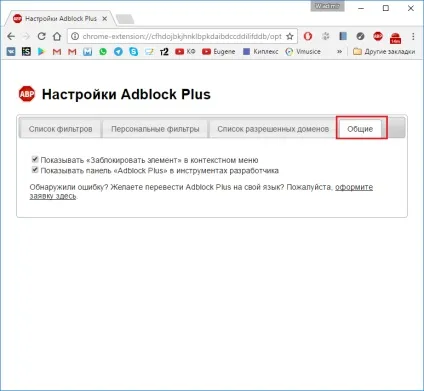The image size is (424, 391).
Task: Open the Google Play bookmark
Action: (41, 52)
